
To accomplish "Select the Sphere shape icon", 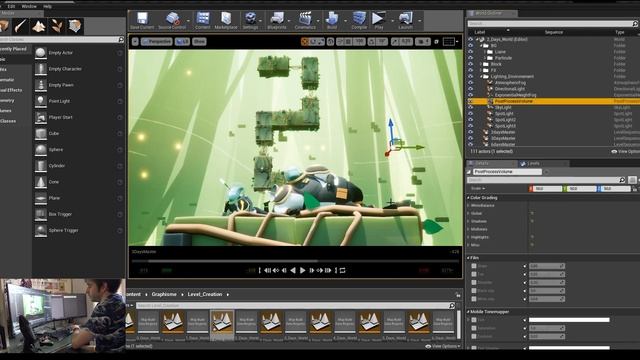I will click(x=41, y=149).
